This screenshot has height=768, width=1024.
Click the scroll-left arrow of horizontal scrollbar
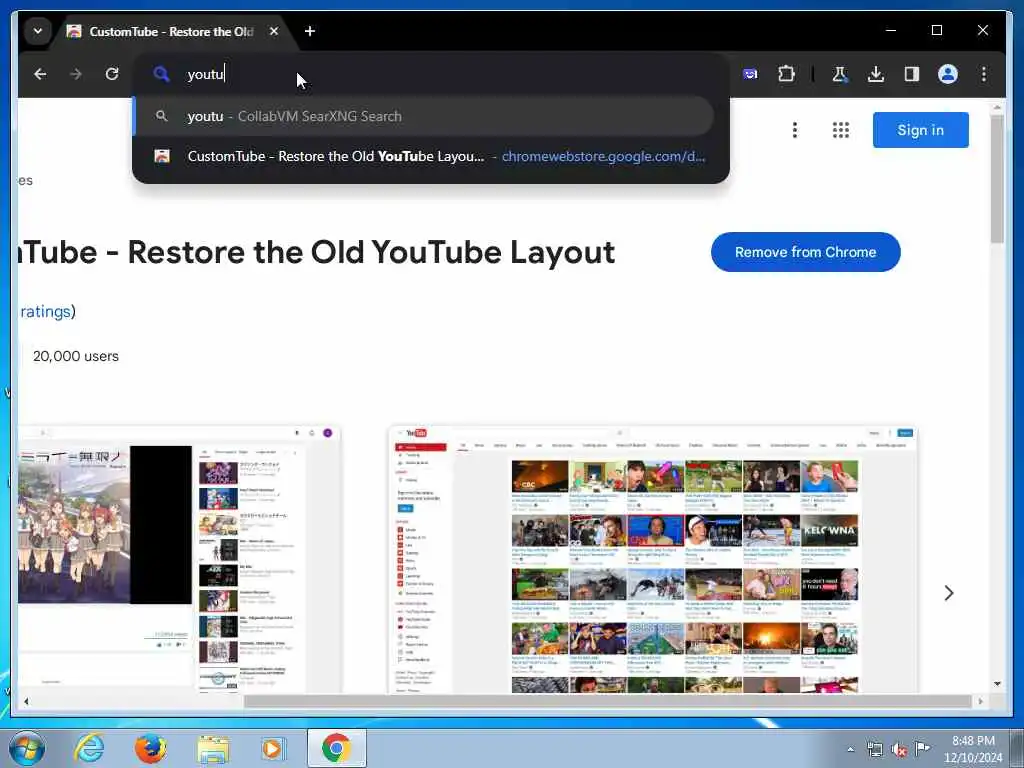(x=26, y=701)
